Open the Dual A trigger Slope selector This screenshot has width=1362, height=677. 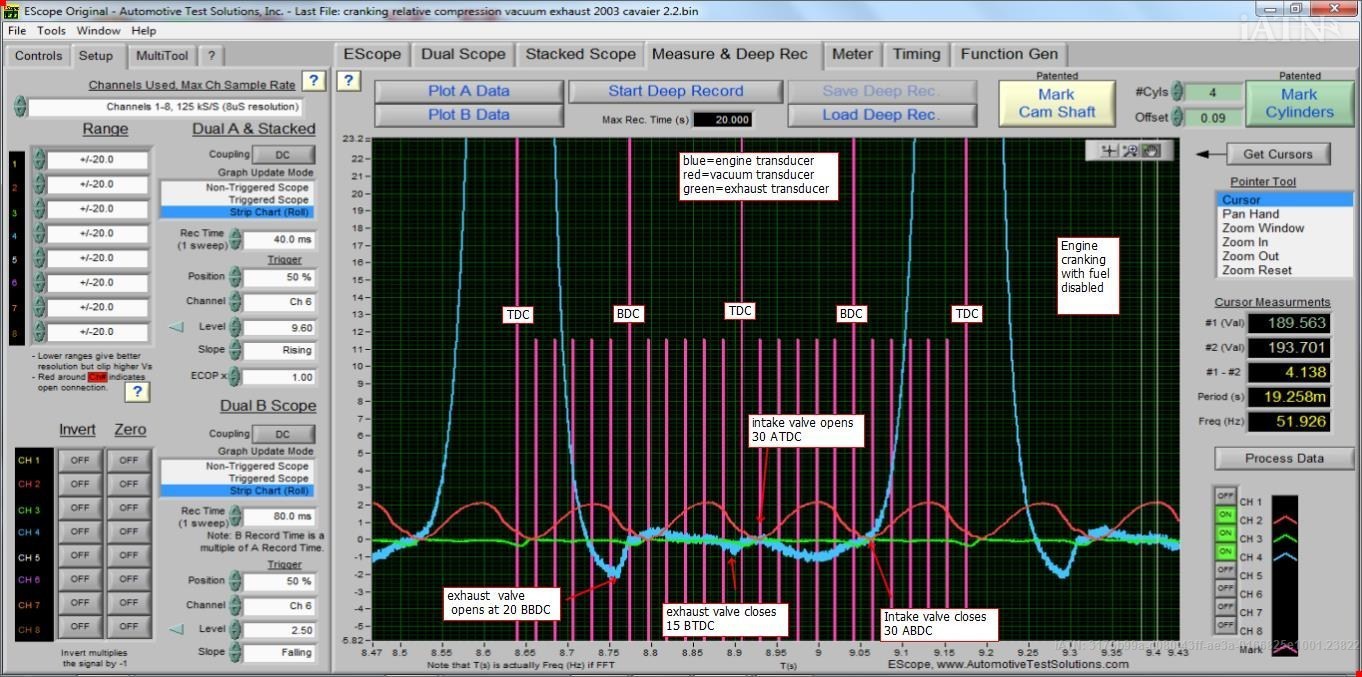[278, 351]
